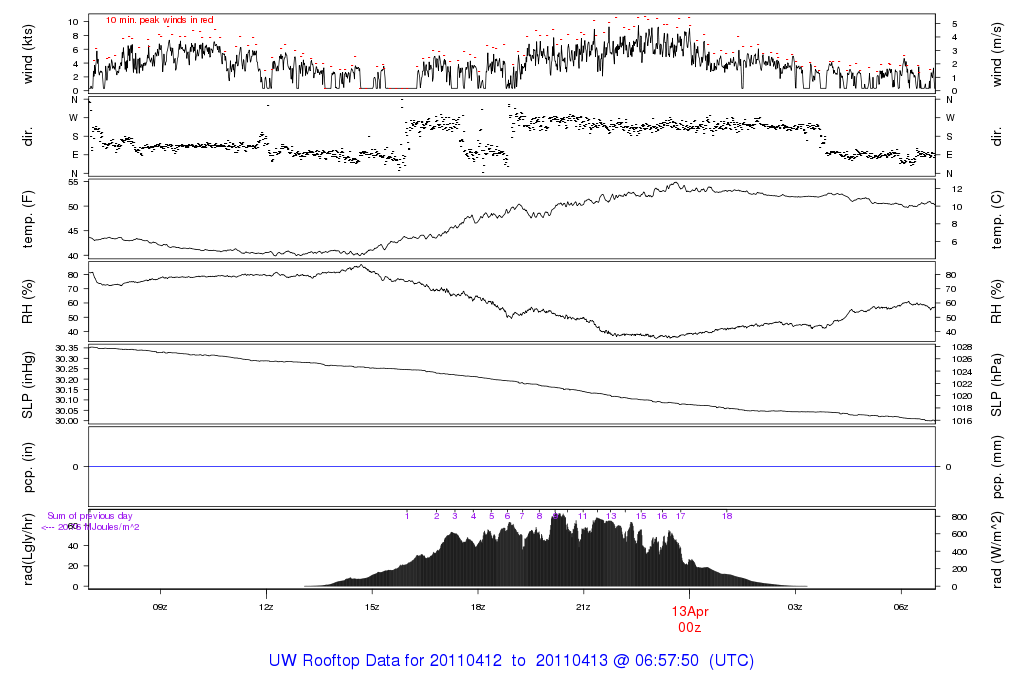Click the 12z time axis label

(266, 606)
